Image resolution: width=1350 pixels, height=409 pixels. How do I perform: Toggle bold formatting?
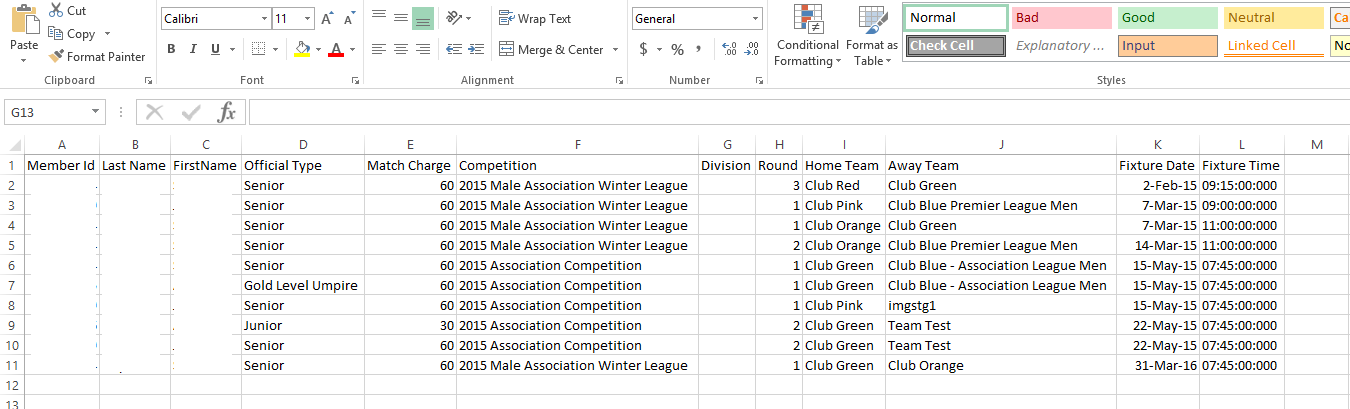171,49
